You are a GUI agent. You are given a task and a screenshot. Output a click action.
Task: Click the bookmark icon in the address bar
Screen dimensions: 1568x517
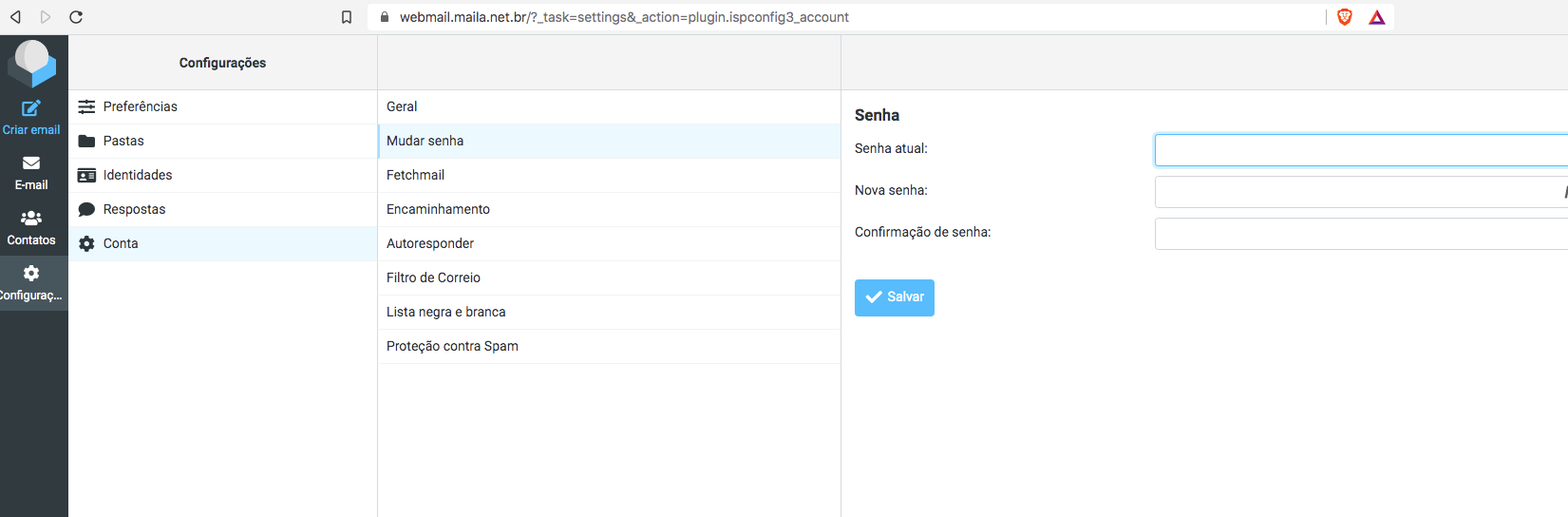[x=347, y=17]
